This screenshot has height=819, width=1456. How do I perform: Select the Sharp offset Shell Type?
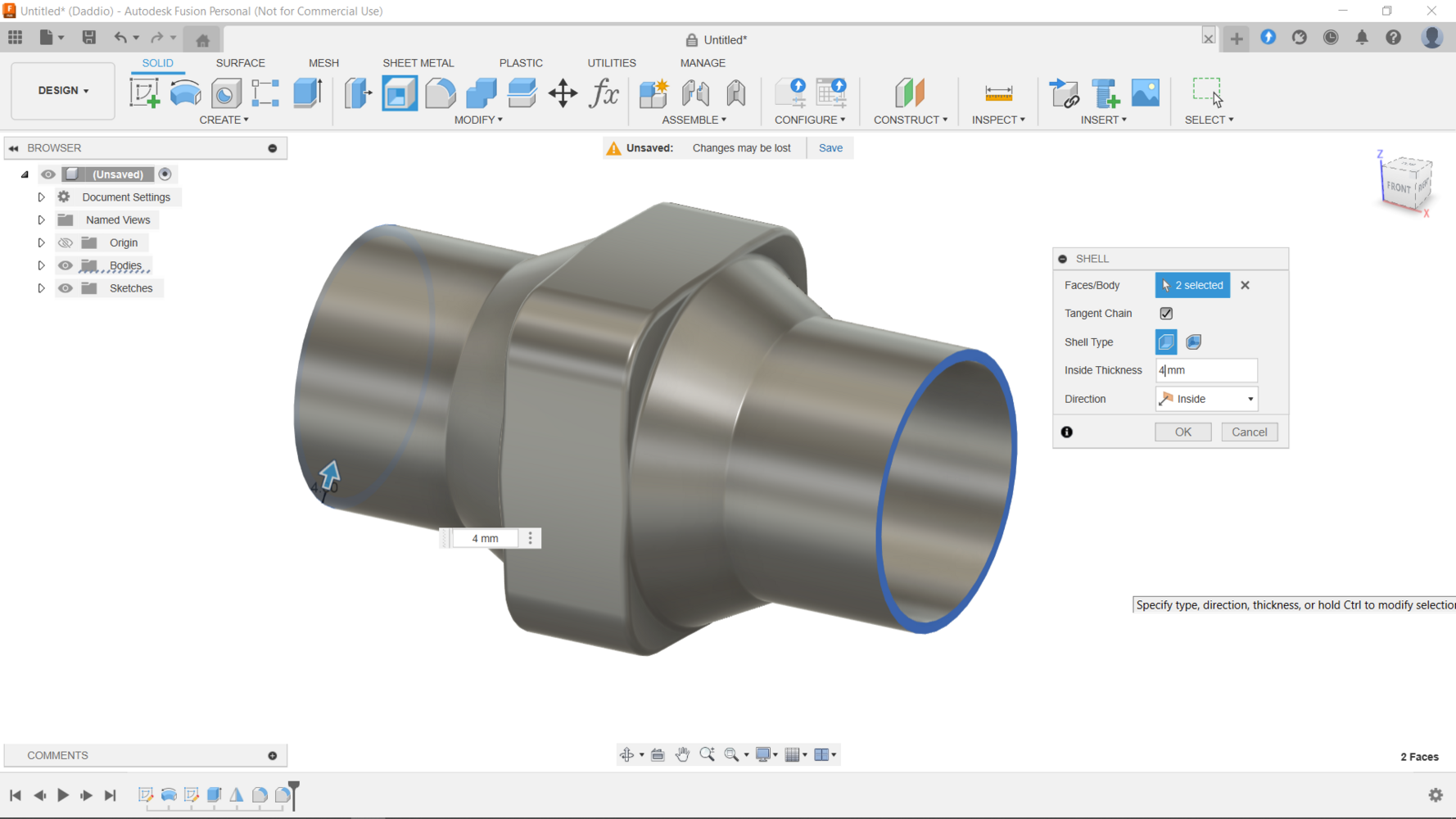pos(1166,342)
